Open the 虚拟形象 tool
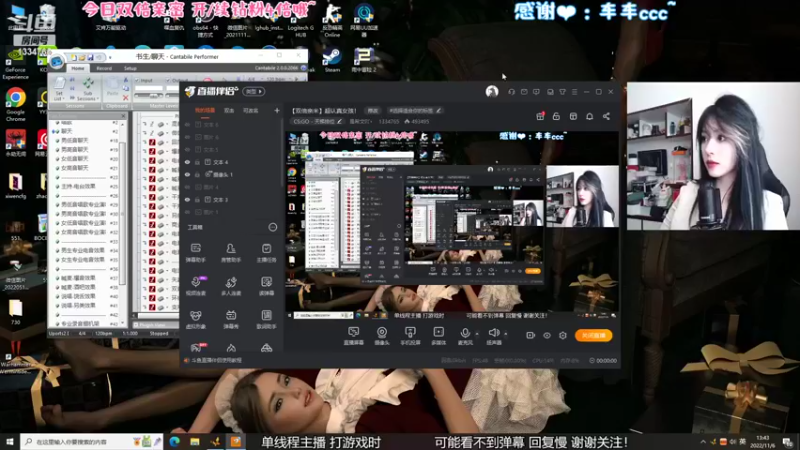The height and width of the screenshot is (450, 800). (195, 319)
